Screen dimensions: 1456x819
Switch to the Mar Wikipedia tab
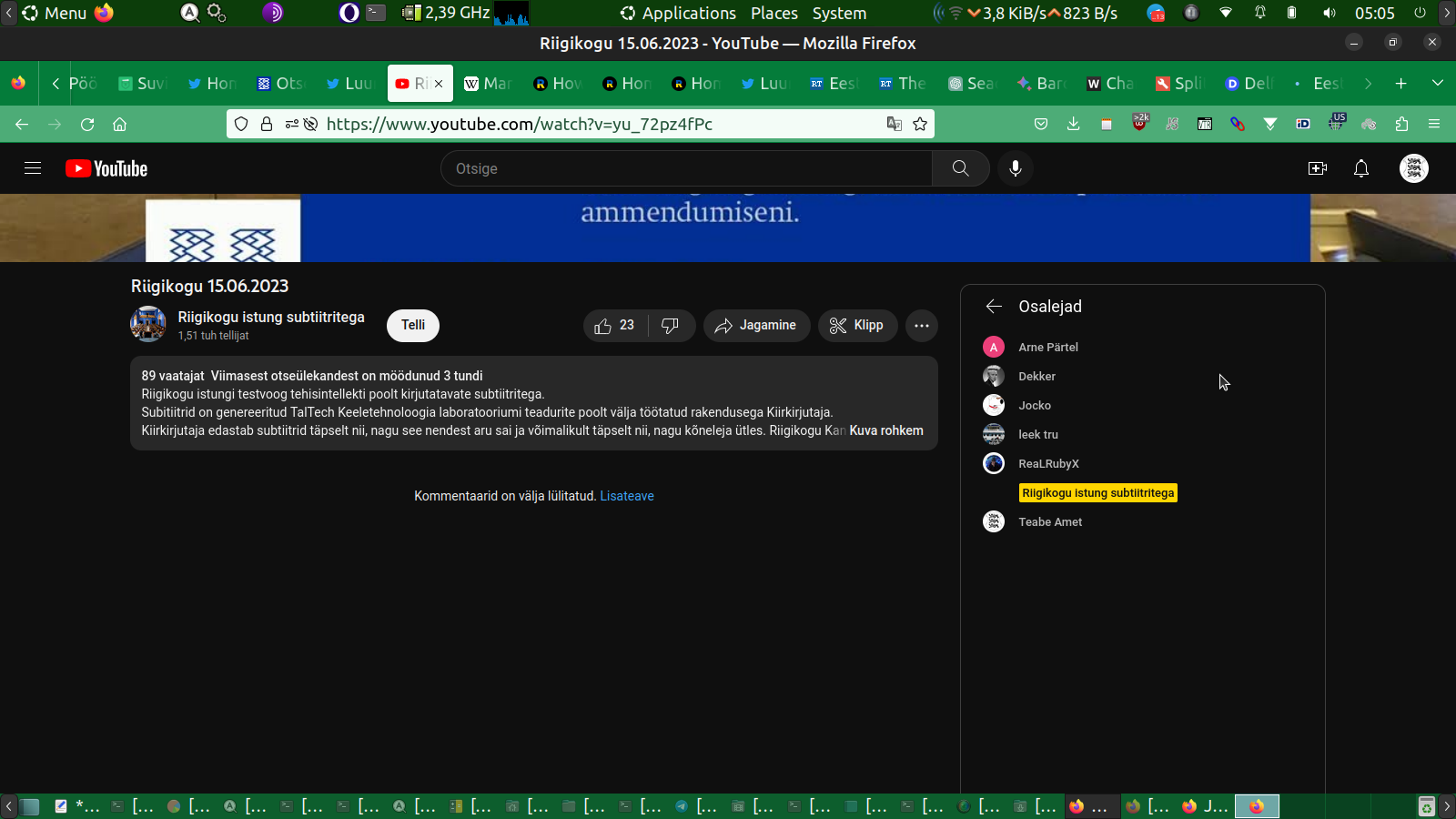[489, 83]
